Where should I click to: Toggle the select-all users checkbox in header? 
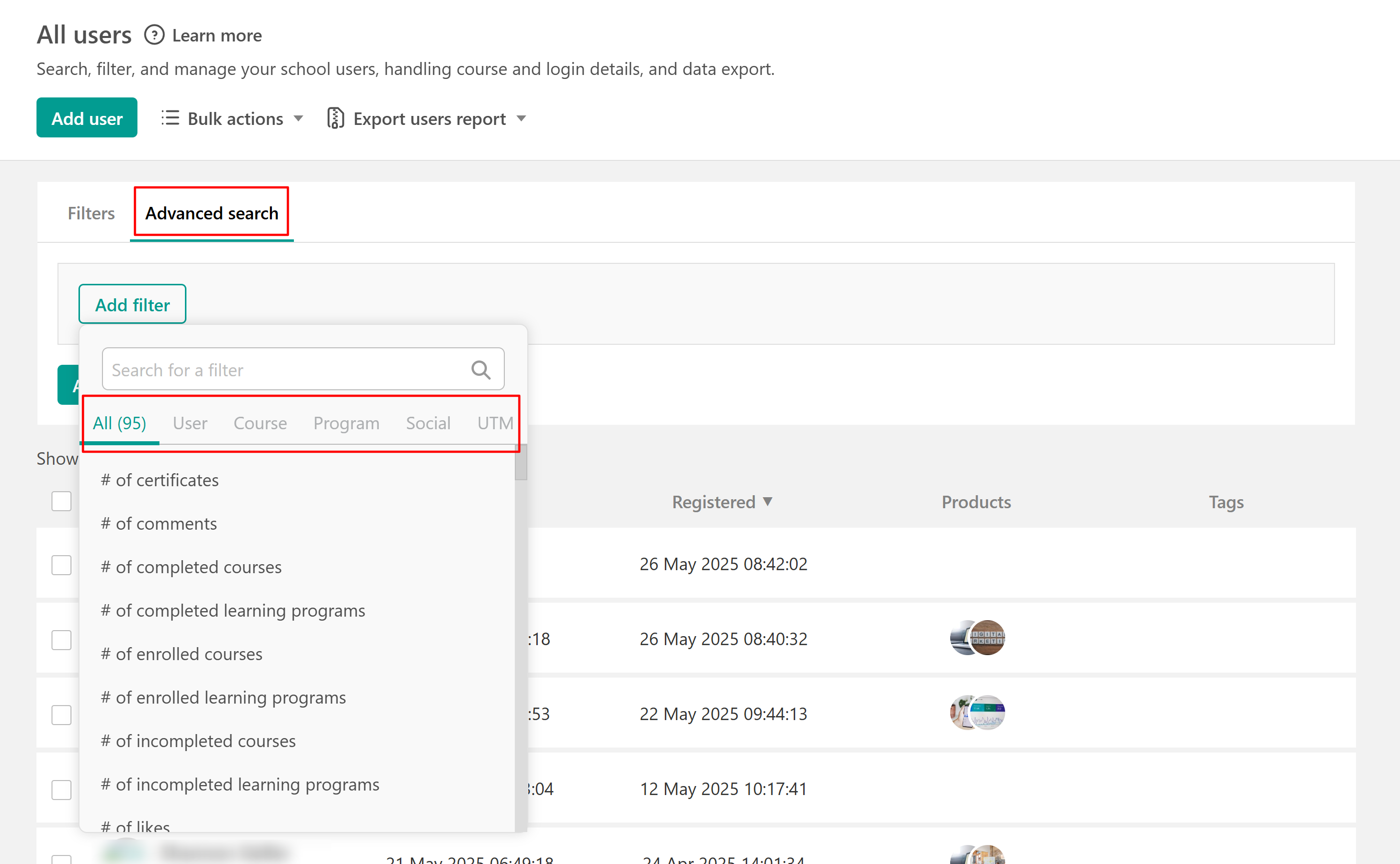tap(61, 501)
